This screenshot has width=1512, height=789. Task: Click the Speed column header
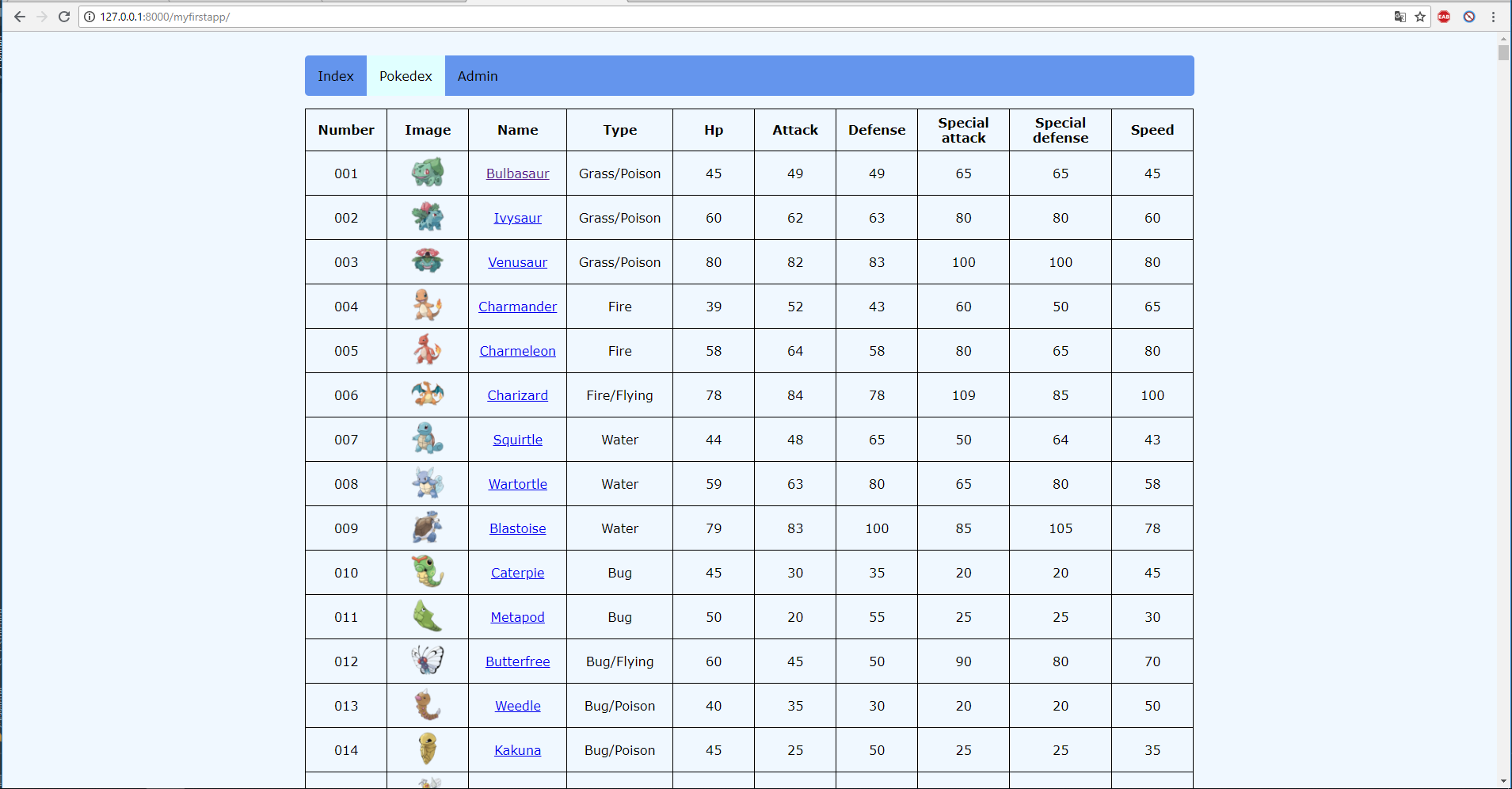tap(1152, 130)
